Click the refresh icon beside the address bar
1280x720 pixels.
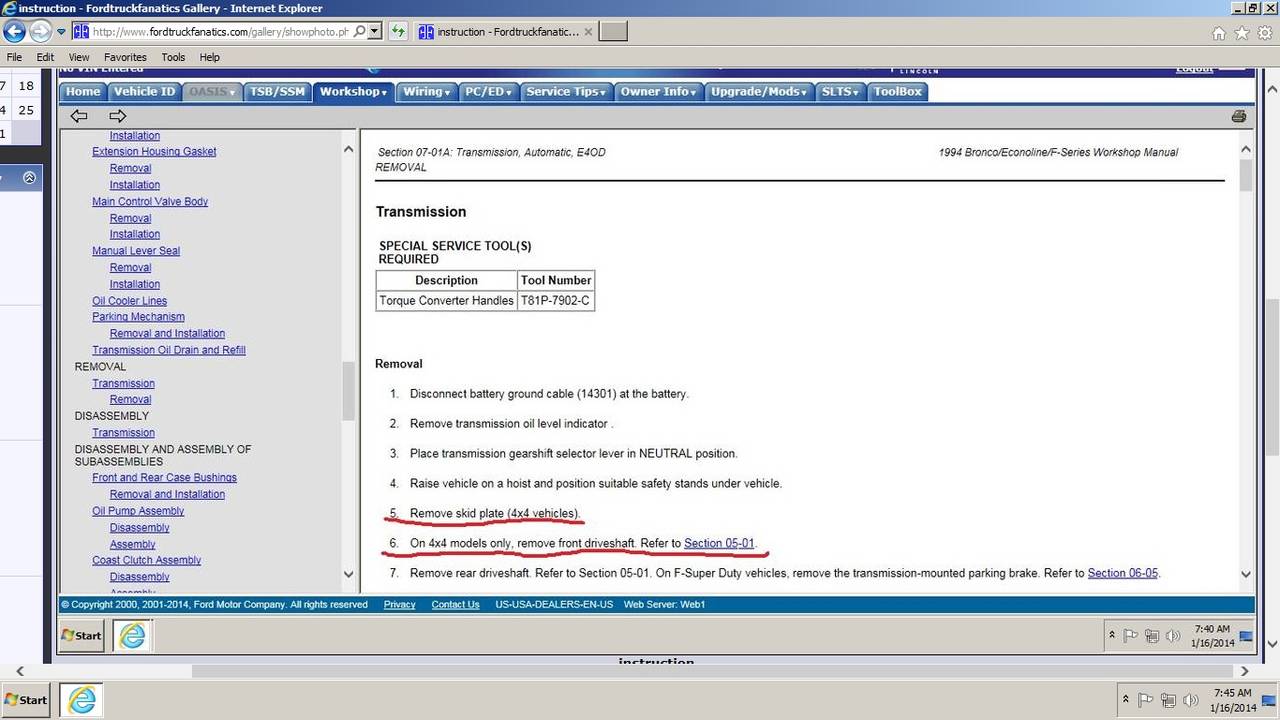(398, 31)
